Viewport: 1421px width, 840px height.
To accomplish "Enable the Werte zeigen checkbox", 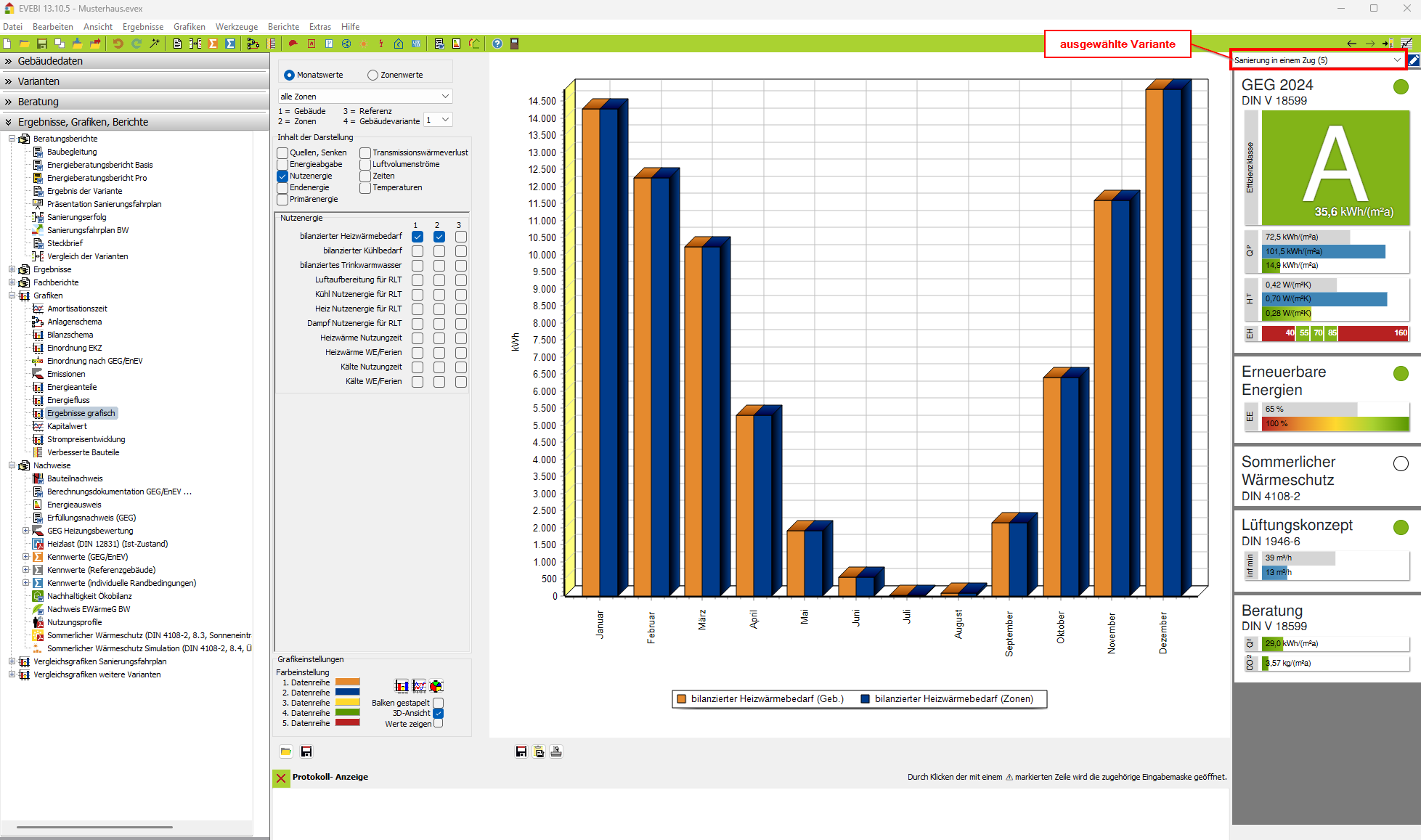I will coord(438,724).
